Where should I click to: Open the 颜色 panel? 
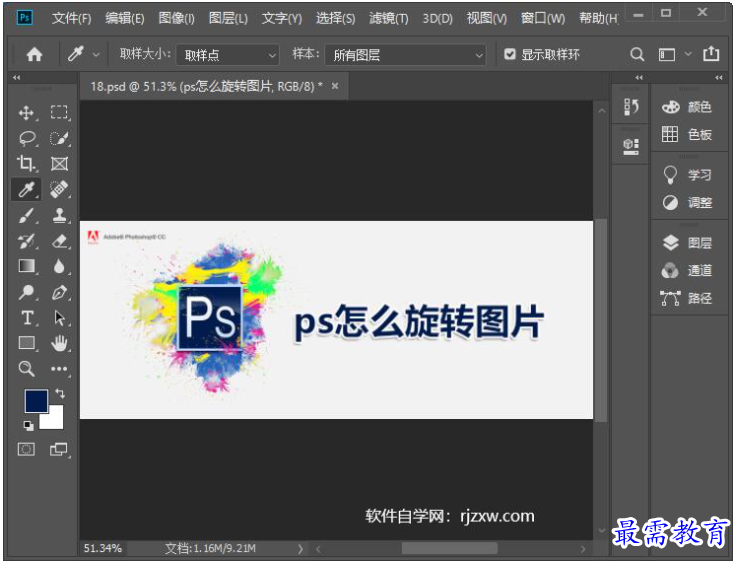[x=686, y=107]
